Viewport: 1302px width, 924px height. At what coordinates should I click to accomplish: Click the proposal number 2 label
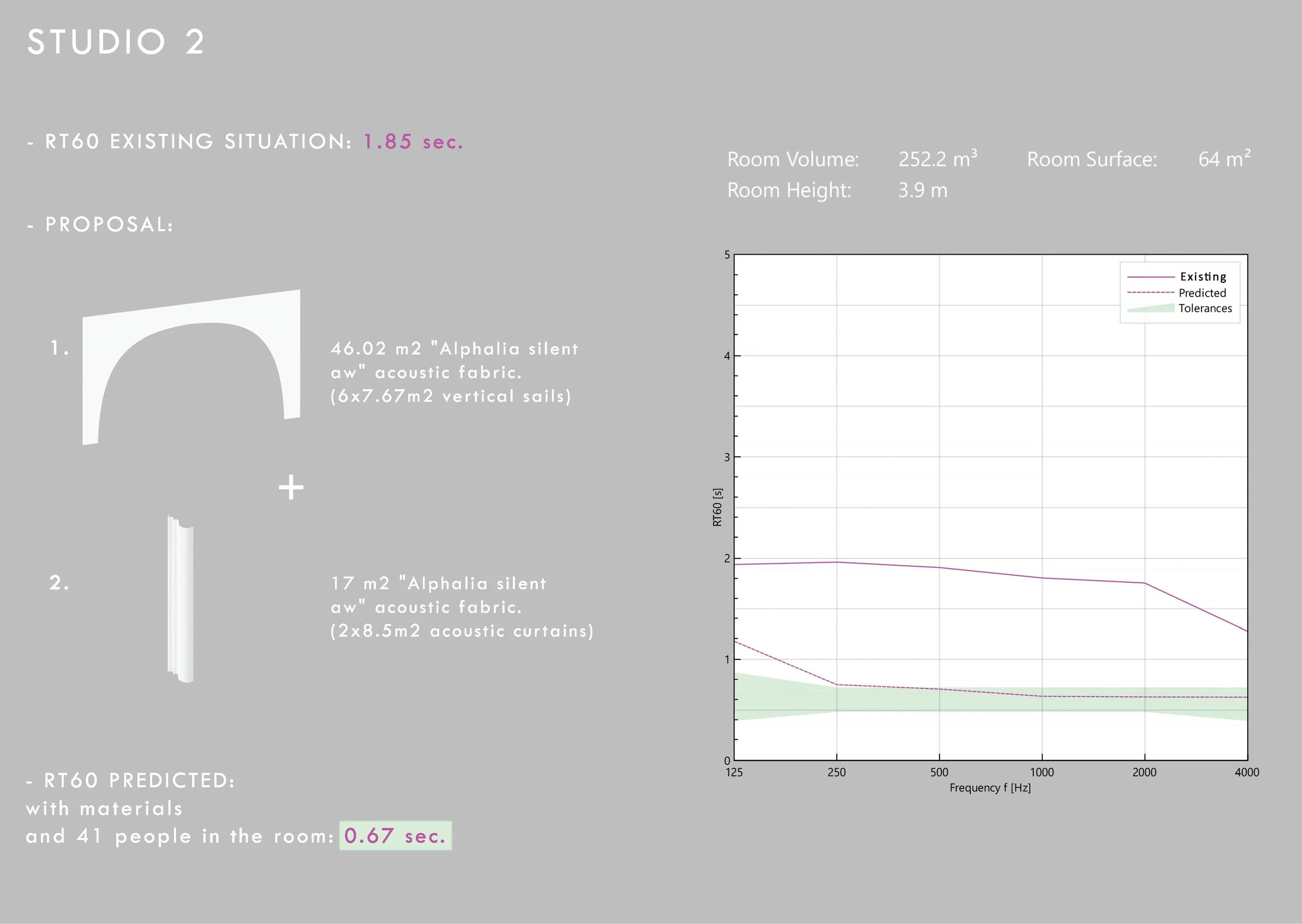tap(58, 583)
